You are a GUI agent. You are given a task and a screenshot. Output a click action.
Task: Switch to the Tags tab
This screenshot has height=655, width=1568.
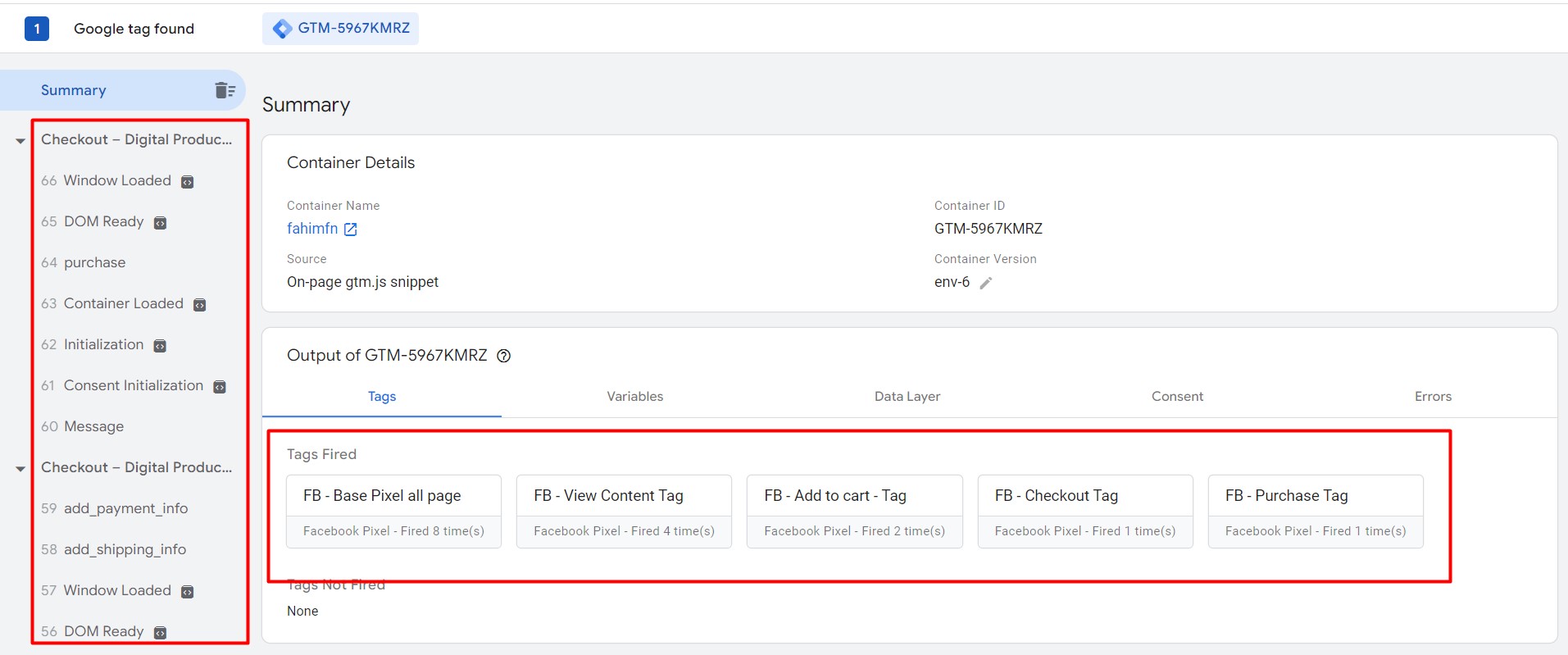click(382, 397)
